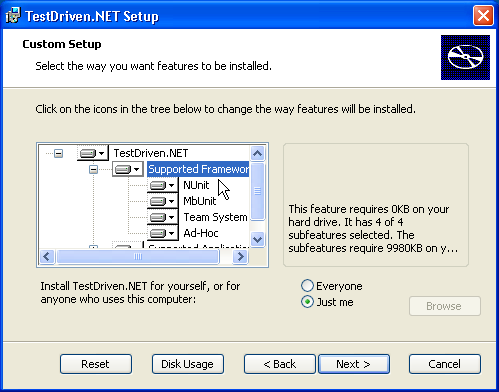Screen dimensions: 499x392
Task: Click the Team System feature drive icon
Action: (x=163, y=217)
